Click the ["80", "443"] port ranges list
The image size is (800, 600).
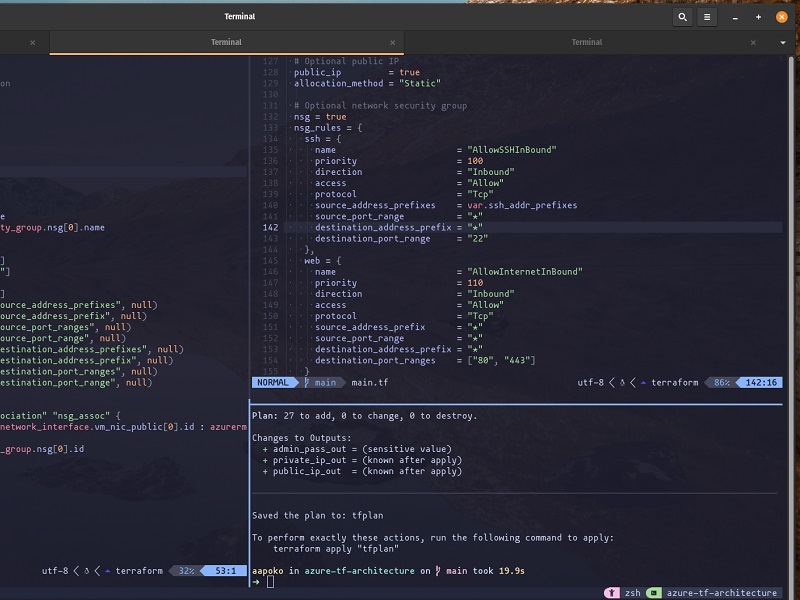[501, 361]
